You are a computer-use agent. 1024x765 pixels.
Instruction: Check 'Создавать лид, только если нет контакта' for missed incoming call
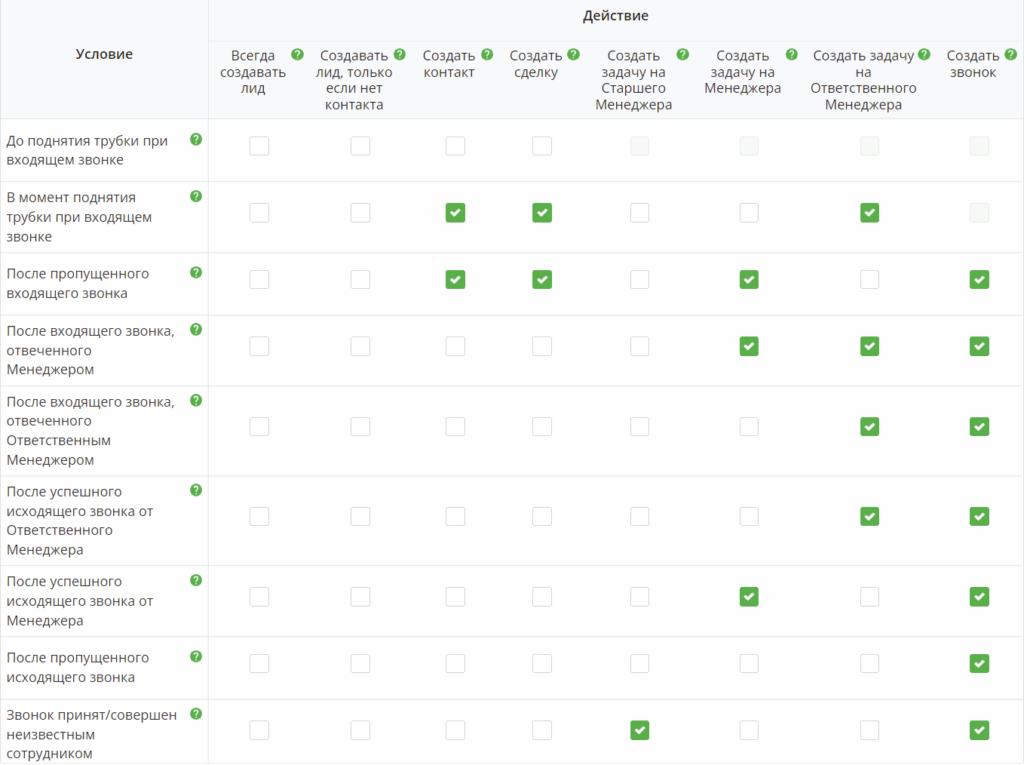click(x=360, y=279)
